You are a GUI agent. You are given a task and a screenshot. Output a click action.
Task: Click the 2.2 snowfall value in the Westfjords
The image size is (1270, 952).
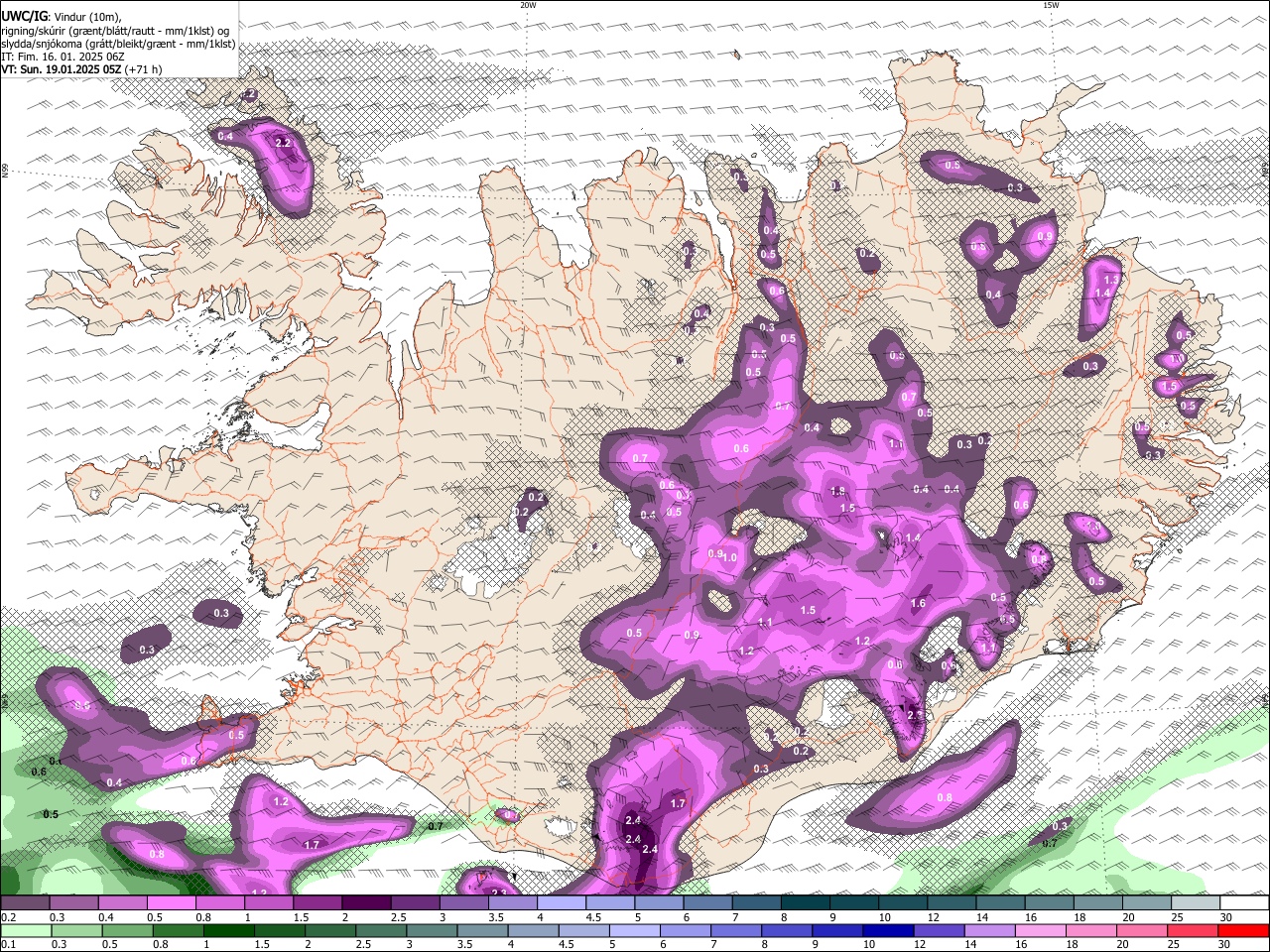(283, 143)
